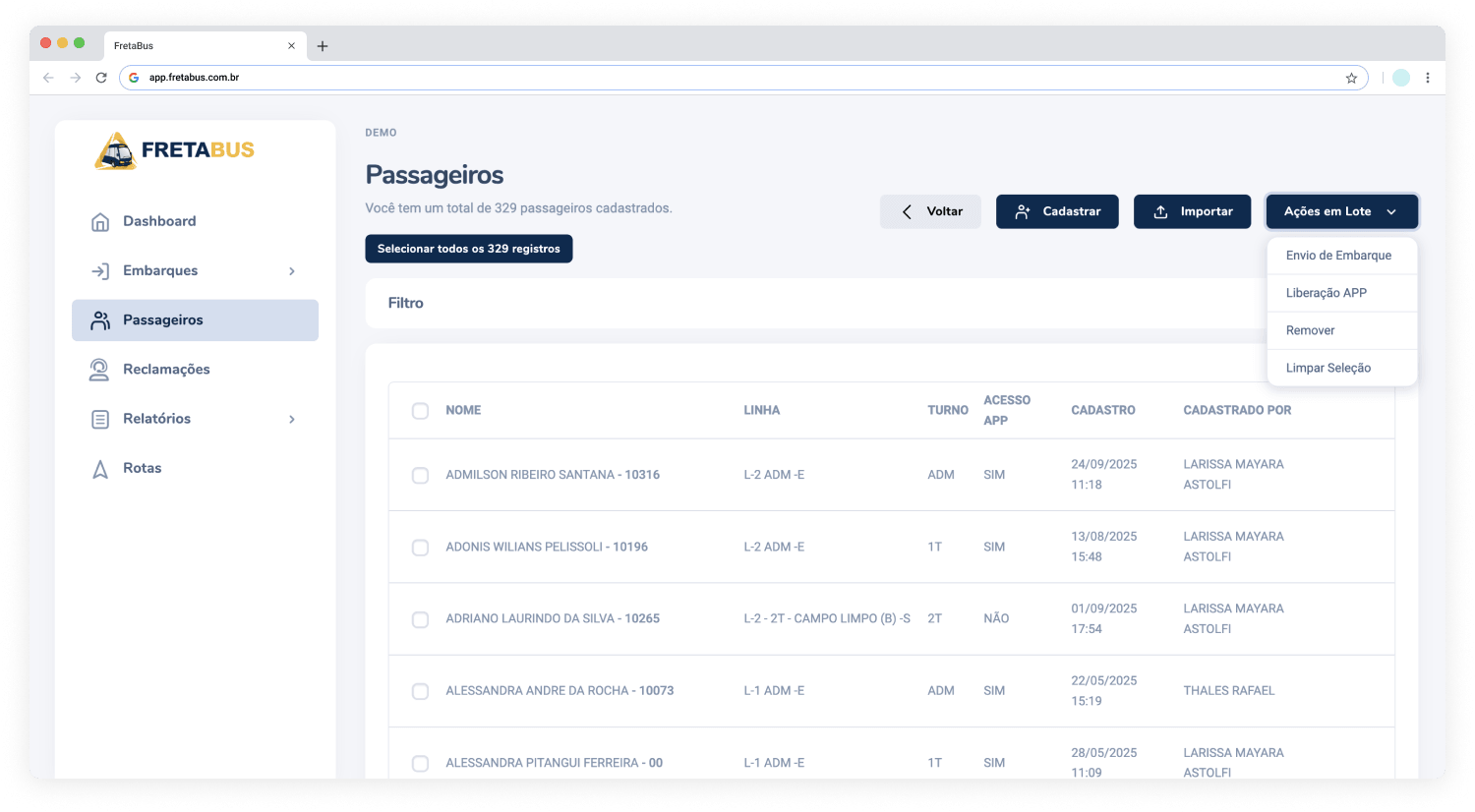Click the browser address bar
This screenshot has width=1475, height=812.
coord(688,77)
